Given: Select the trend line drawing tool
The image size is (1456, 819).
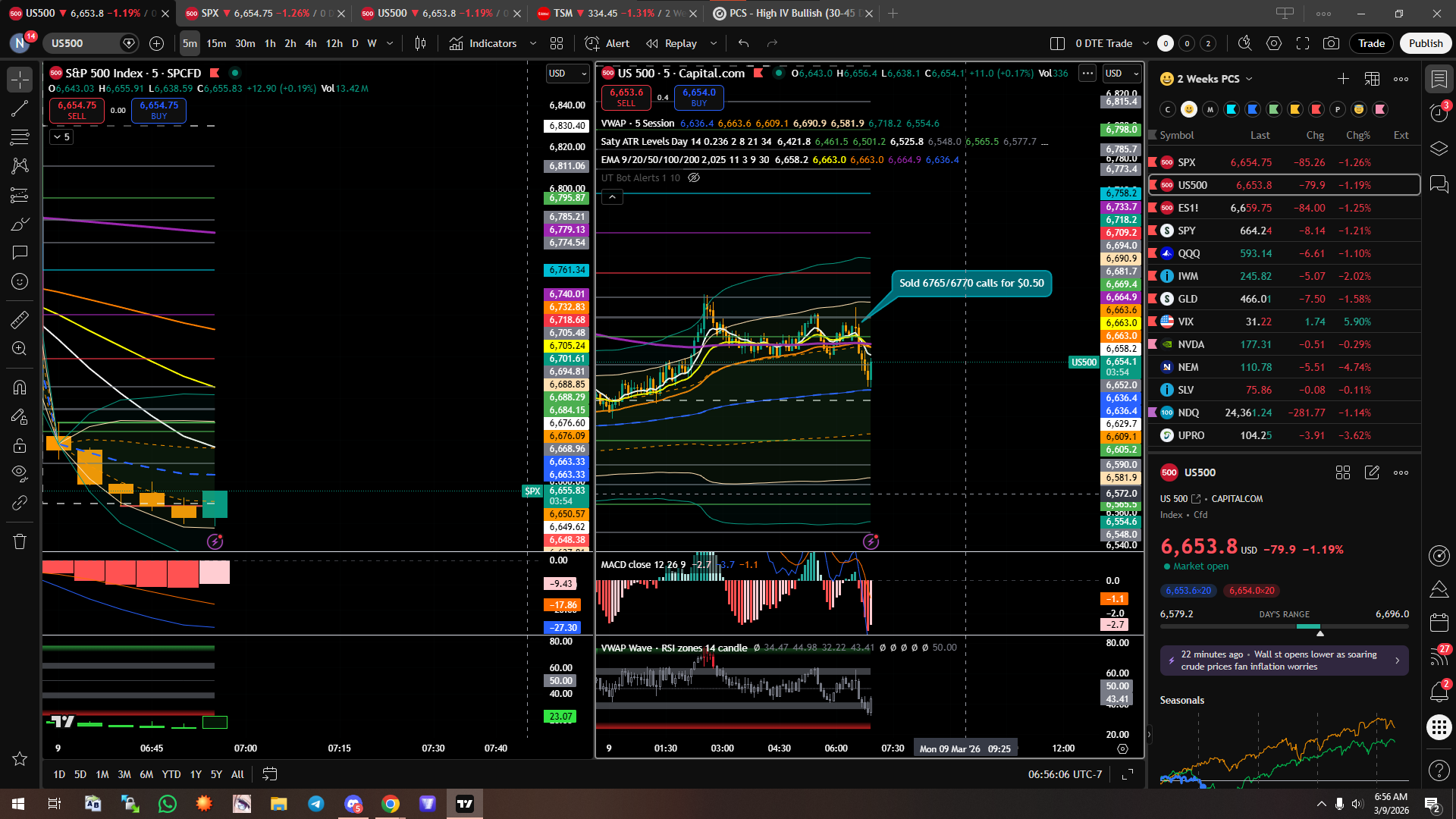Looking at the screenshot, I should pyautogui.click(x=20, y=108).
